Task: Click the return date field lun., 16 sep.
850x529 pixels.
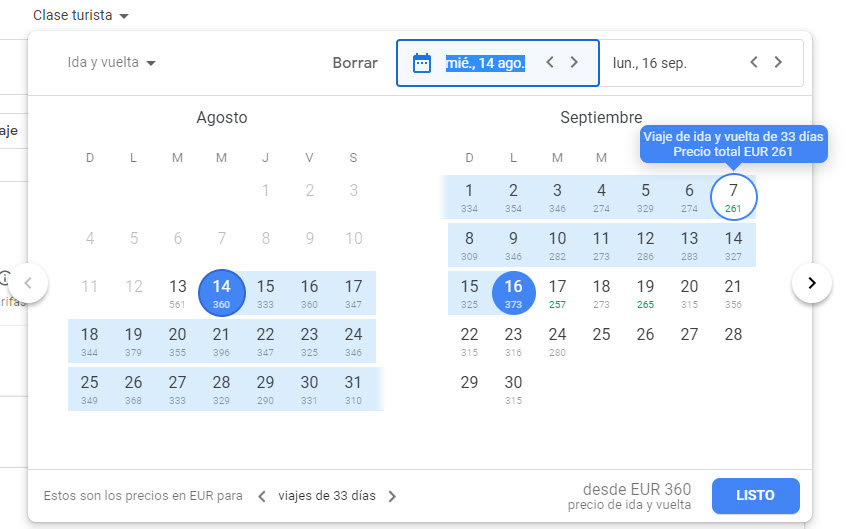Action: (x=650, y=62)
